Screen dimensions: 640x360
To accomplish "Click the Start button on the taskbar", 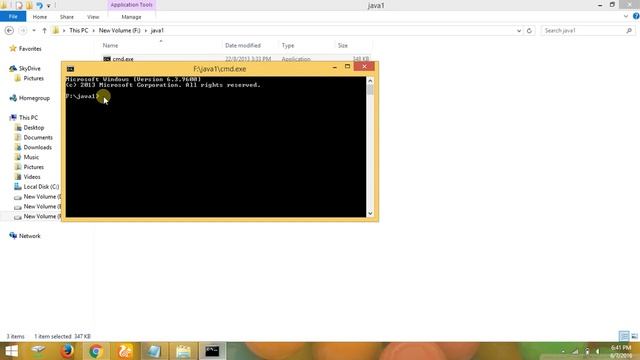I will click(11, 351).
